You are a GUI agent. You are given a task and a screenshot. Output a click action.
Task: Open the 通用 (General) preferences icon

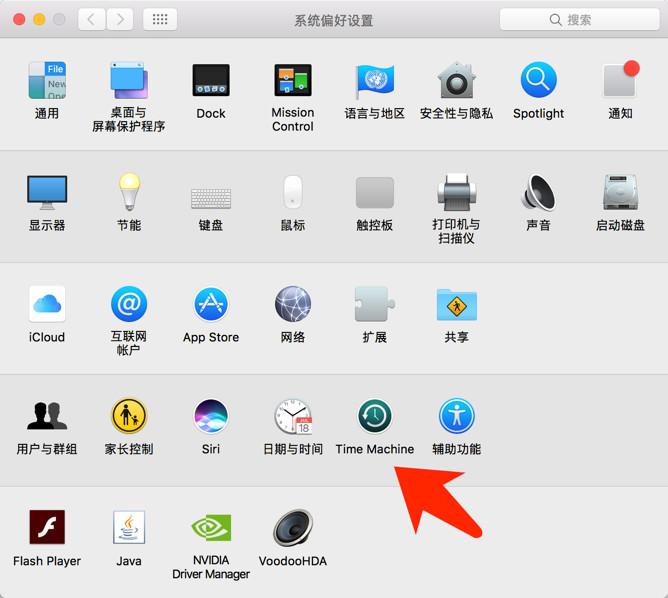[47, 80]
